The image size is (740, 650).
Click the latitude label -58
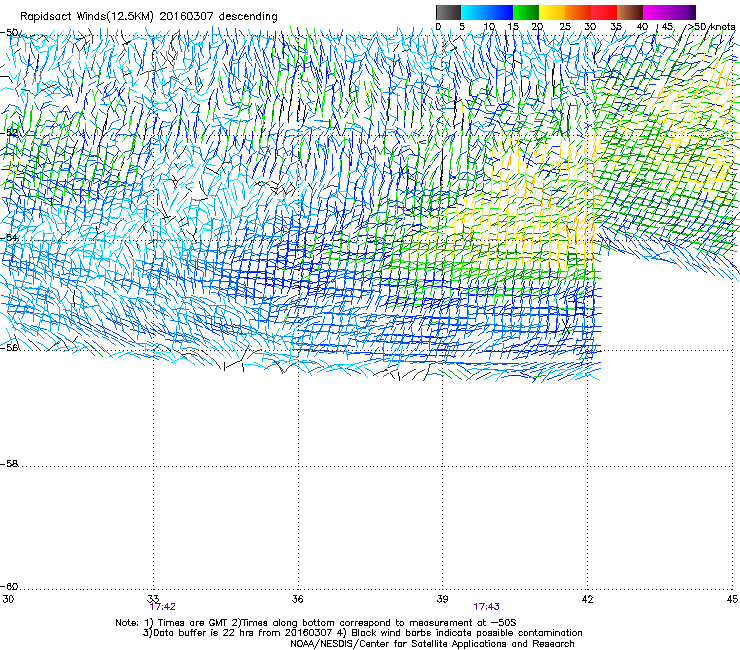(9, 464)
